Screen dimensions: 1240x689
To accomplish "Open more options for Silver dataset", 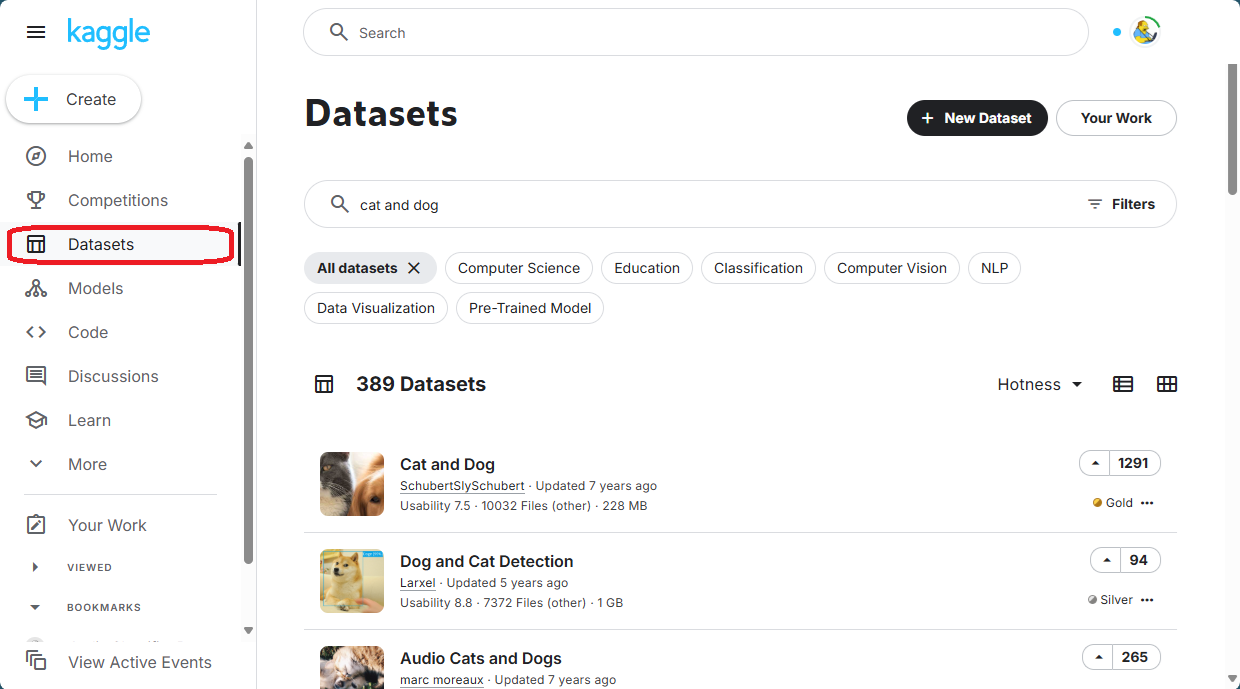I will (1147, 600).
